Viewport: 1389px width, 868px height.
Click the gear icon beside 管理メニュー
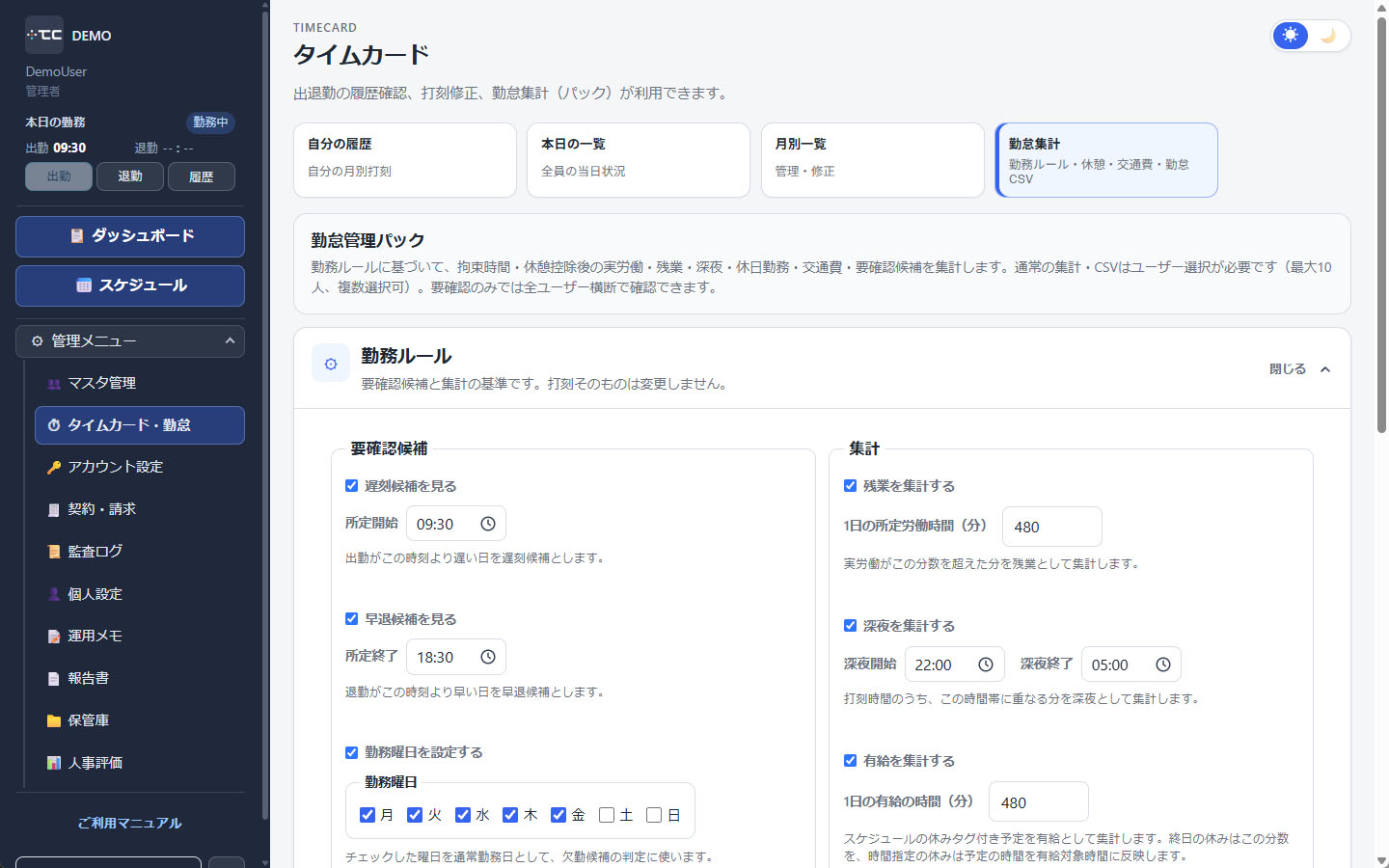pyautogui.click(x=38, y=341)
